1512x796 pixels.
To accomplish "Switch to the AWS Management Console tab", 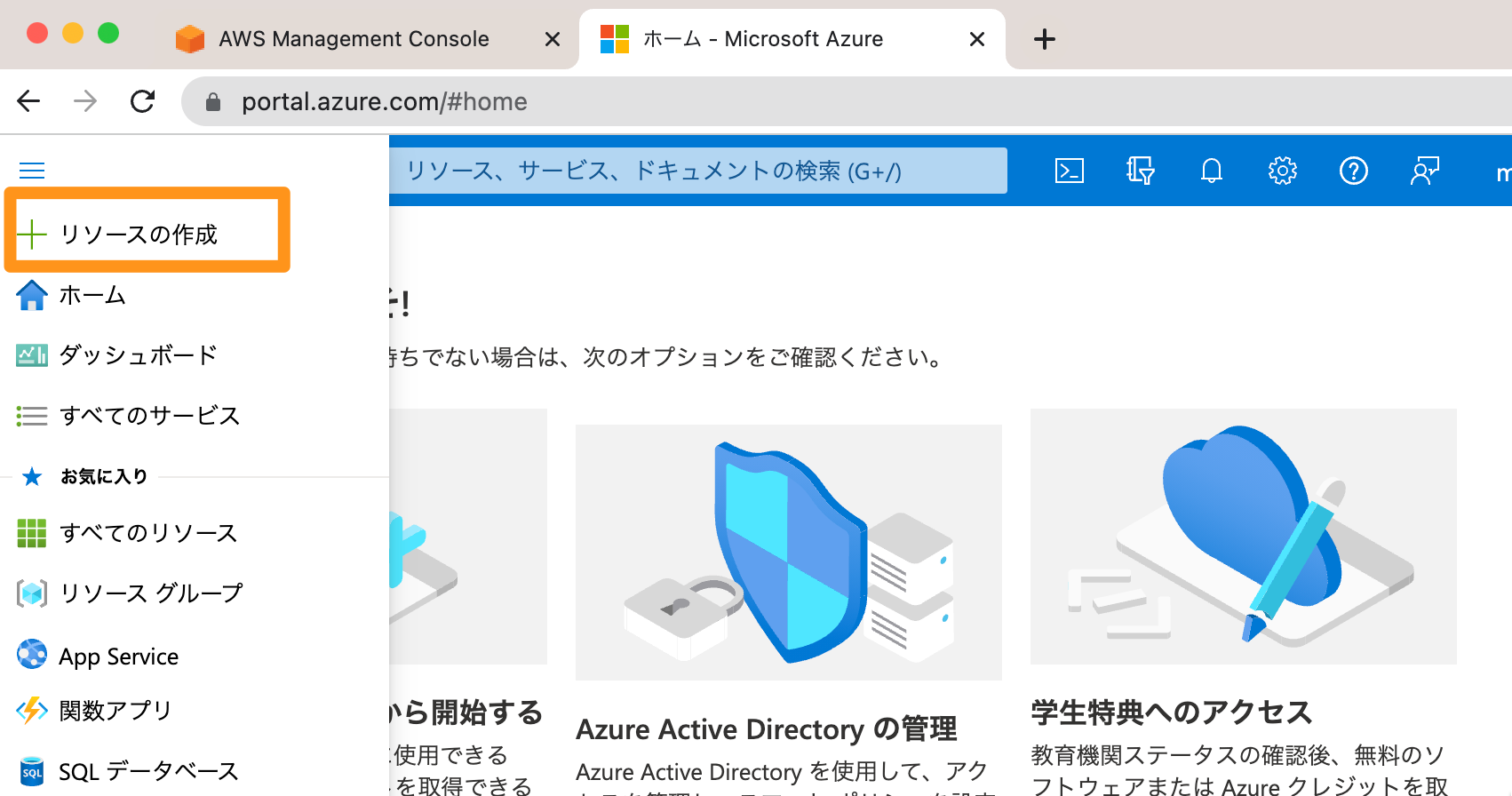I will click(x=354, y=39).
